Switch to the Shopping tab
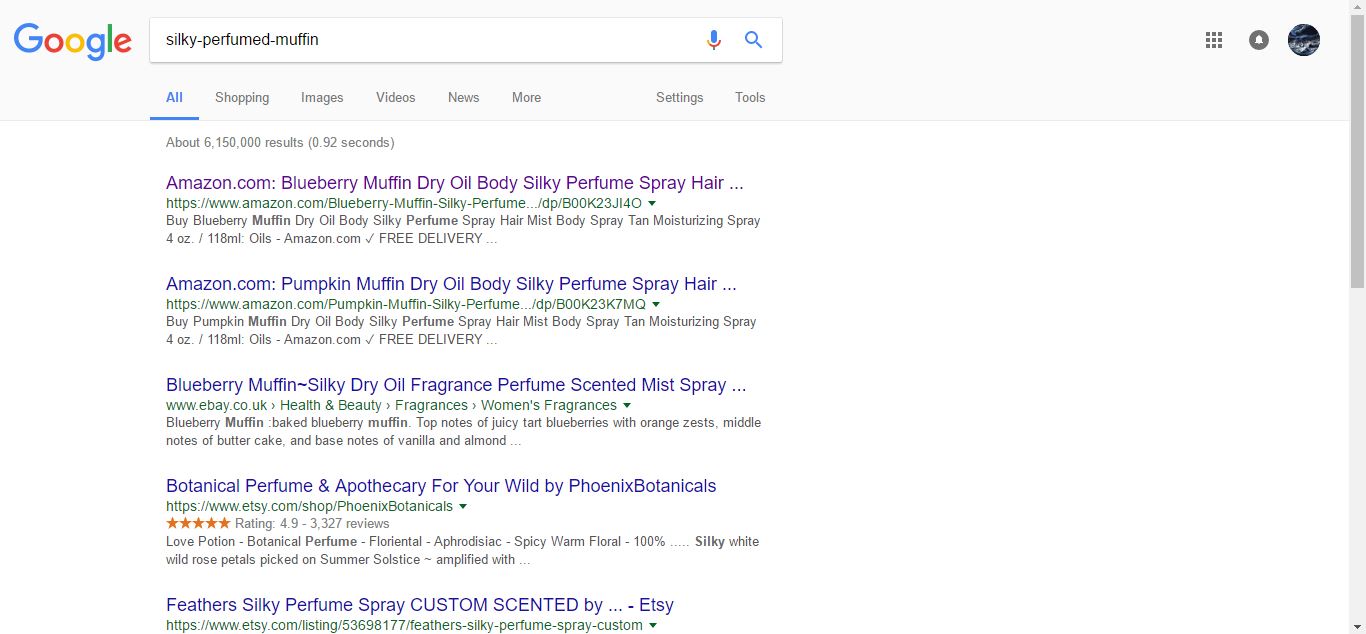 pyautogui.click(x=242, y=97)
